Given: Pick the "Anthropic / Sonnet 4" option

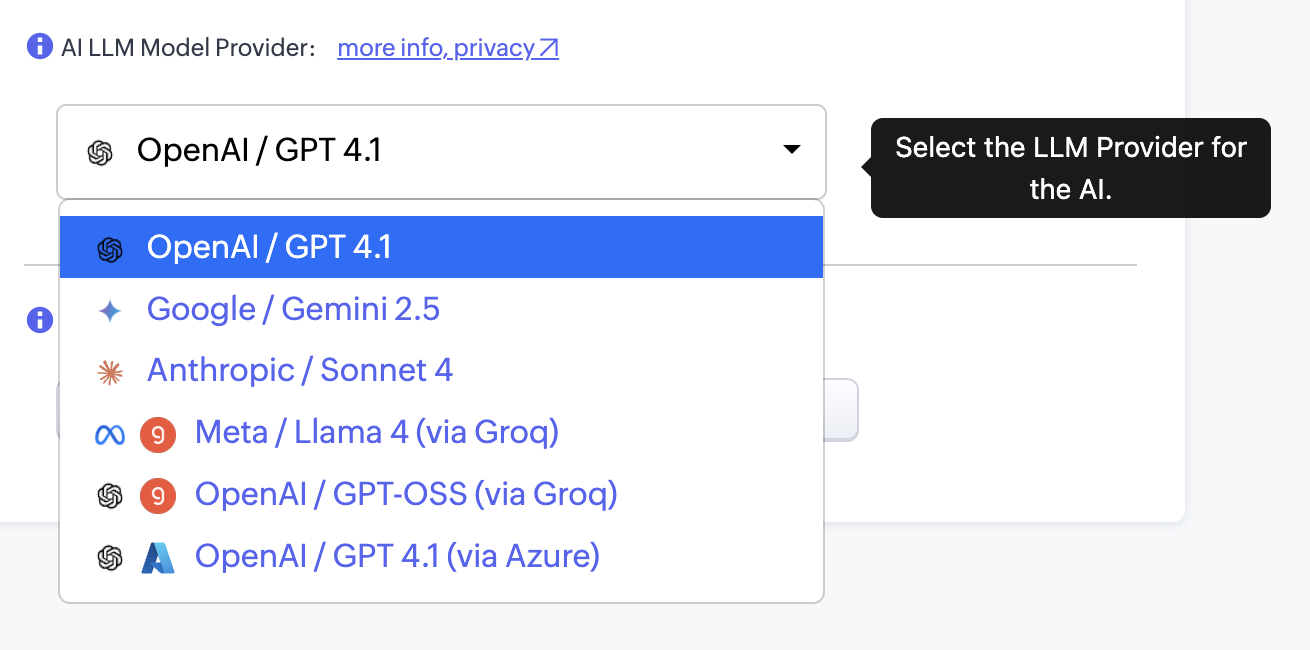Looking at the screenshot, I should click(300, 371).
